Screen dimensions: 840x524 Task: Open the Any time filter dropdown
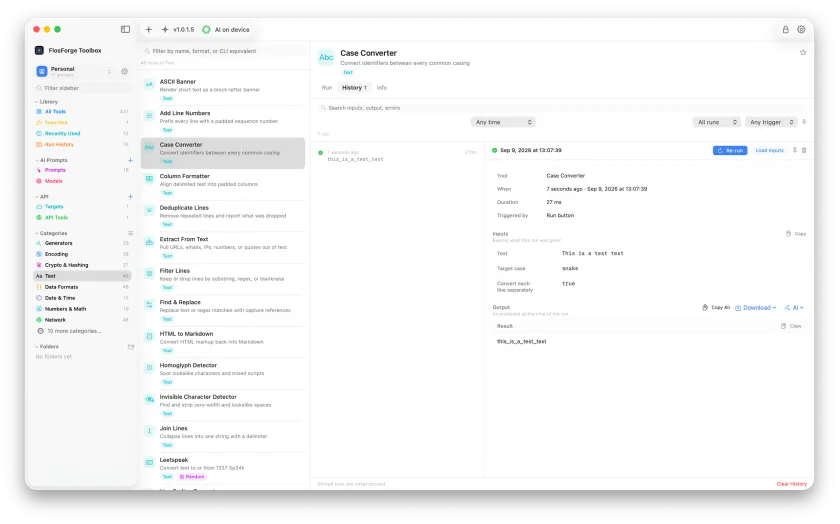point(504,122)
